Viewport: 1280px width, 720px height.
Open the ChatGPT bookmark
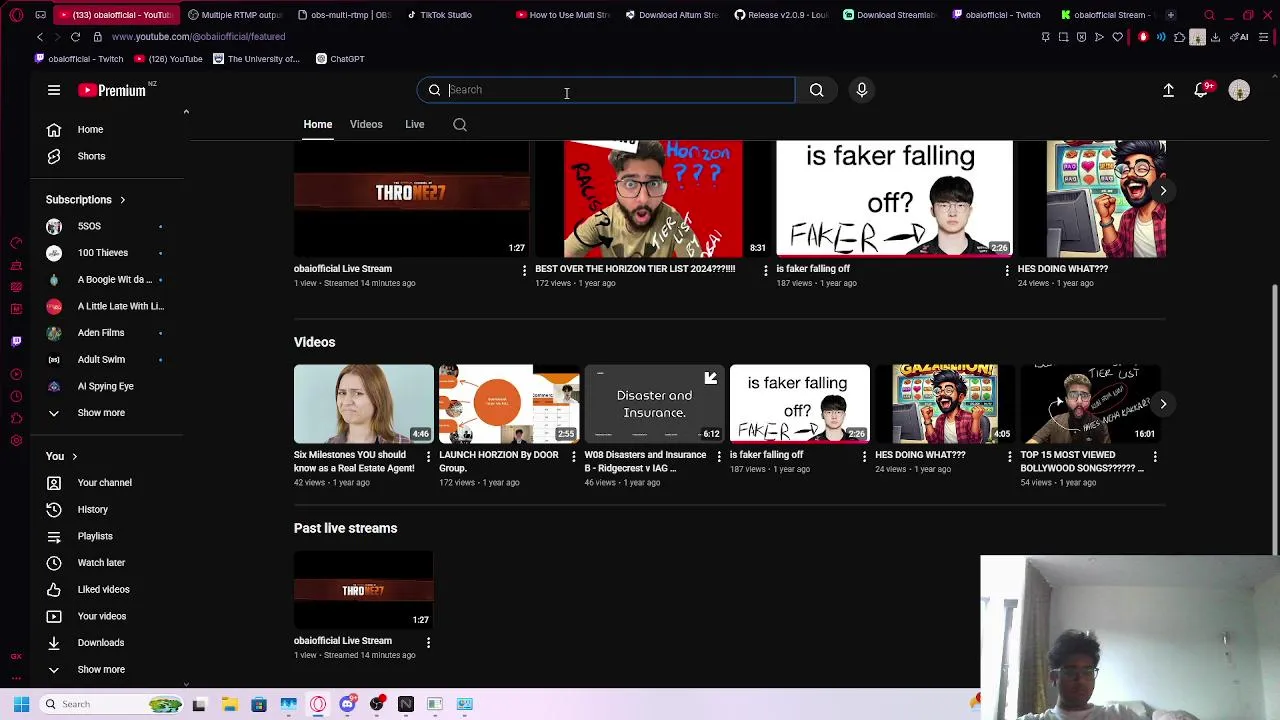point(340,59)
